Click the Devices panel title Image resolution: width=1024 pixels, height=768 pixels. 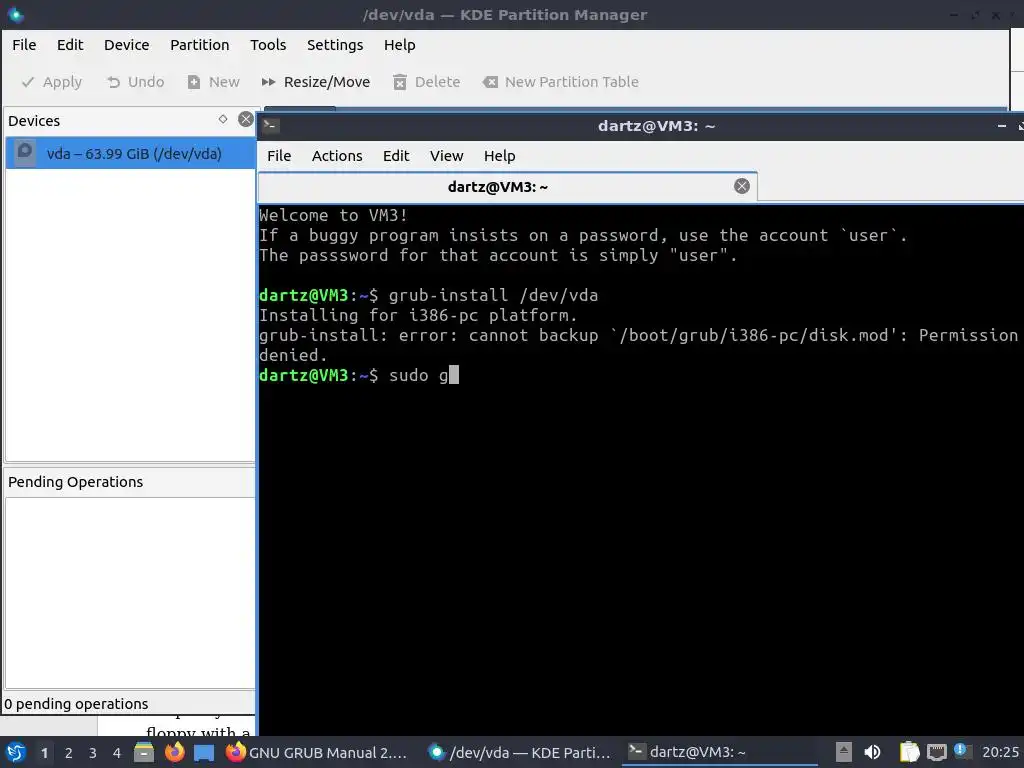(34, 121)
